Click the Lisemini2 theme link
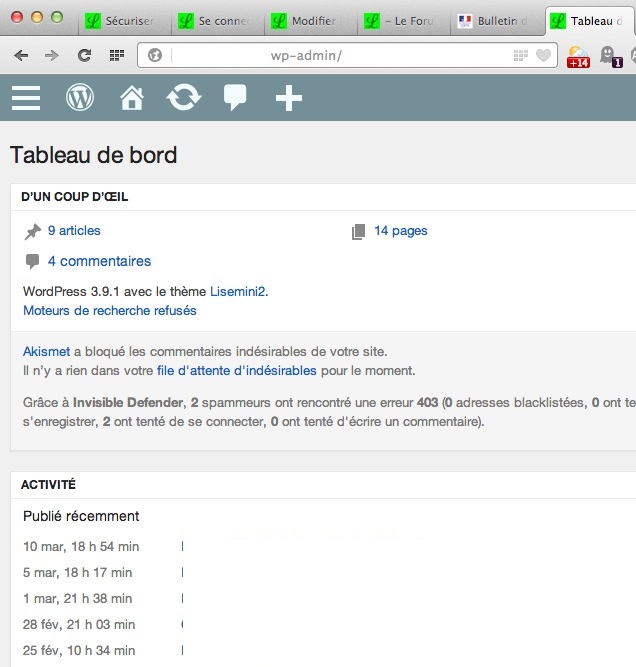The height and width of the screenshot is (667, 636). [237, 291]
